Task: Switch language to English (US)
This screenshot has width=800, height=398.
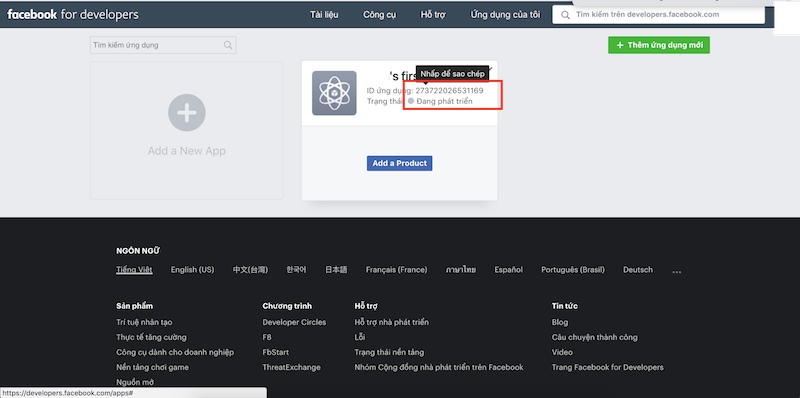Action: [192, 269]
